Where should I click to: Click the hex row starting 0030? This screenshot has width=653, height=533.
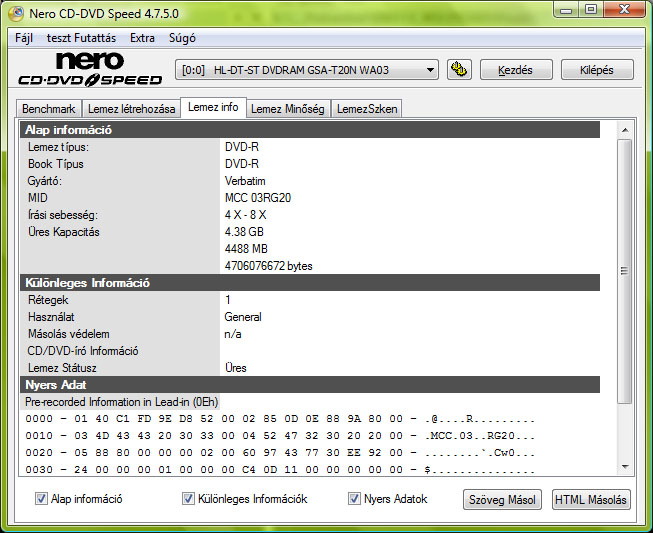[280, 470]
